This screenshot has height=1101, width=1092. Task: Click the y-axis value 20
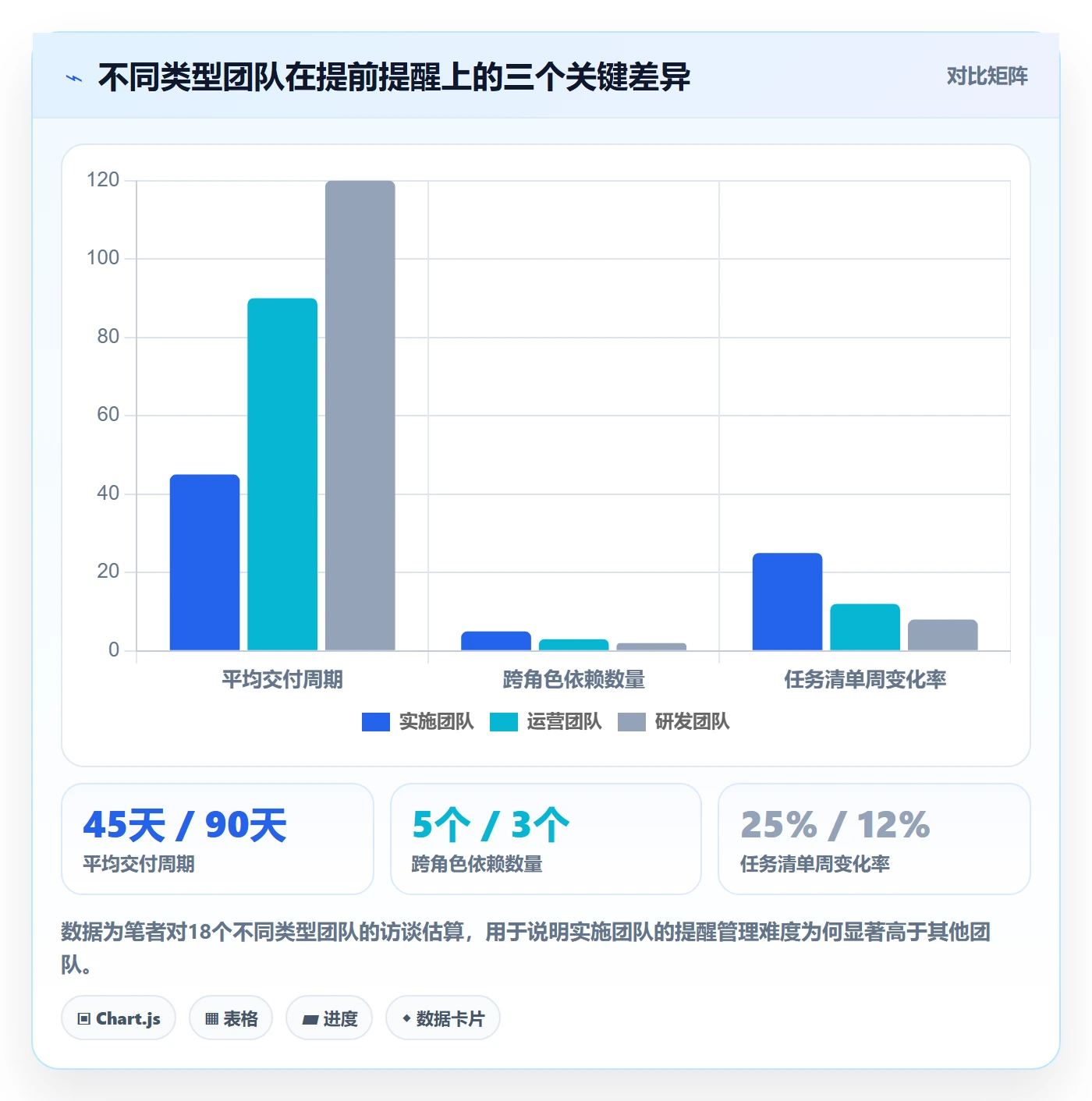tap(108, 572)
